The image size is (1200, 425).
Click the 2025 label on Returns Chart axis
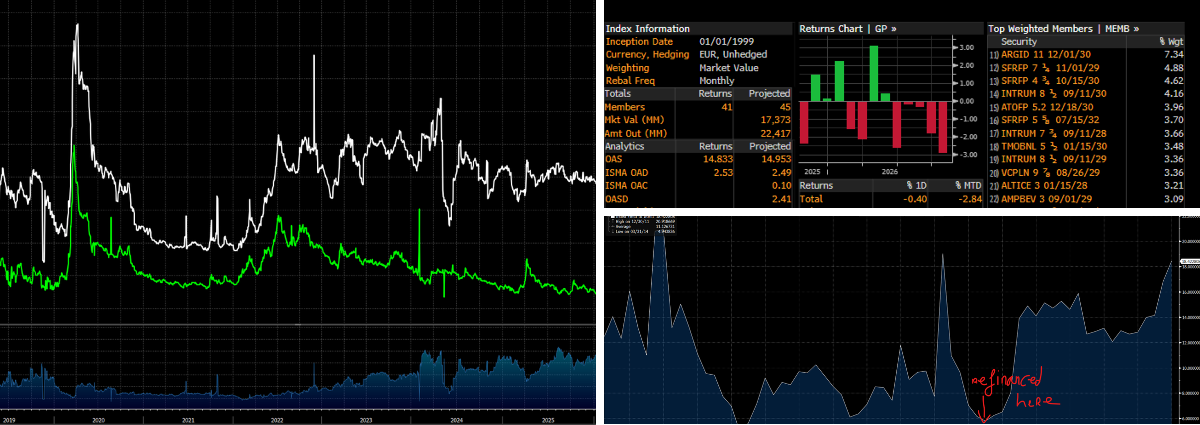tap(813, 171)
